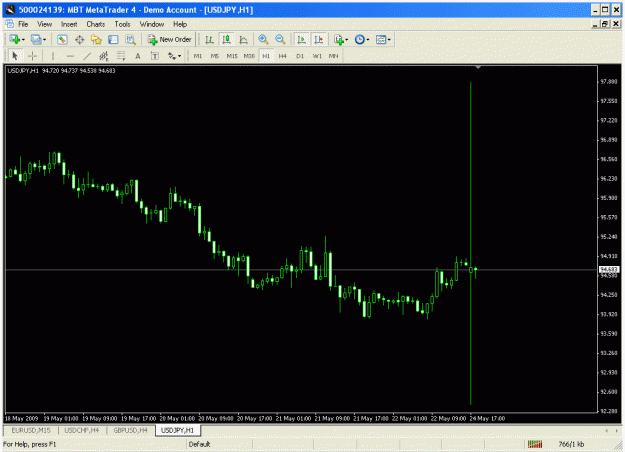Click the current price label 94.683

tap(609, 270)
